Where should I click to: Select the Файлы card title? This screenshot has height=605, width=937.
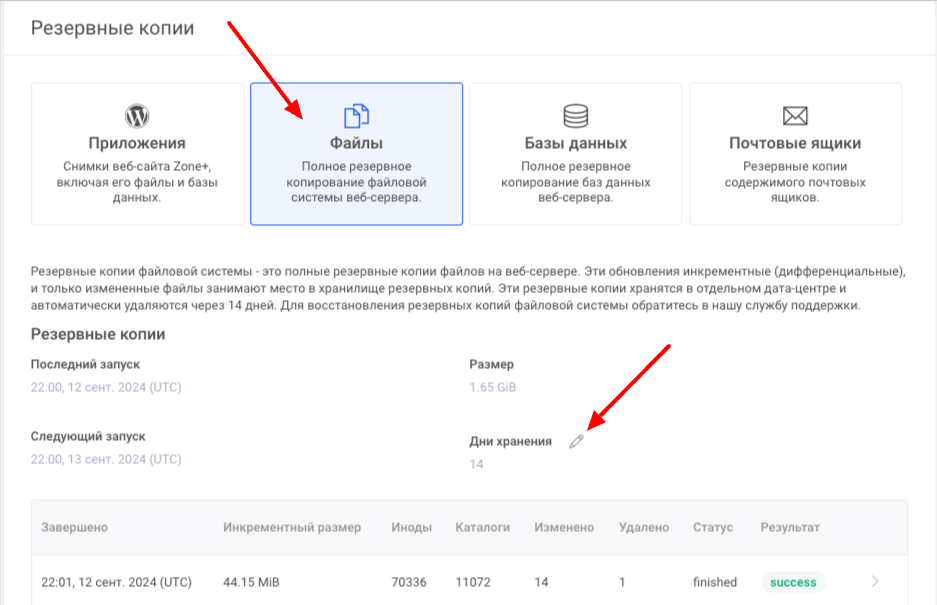coord(356,143)
